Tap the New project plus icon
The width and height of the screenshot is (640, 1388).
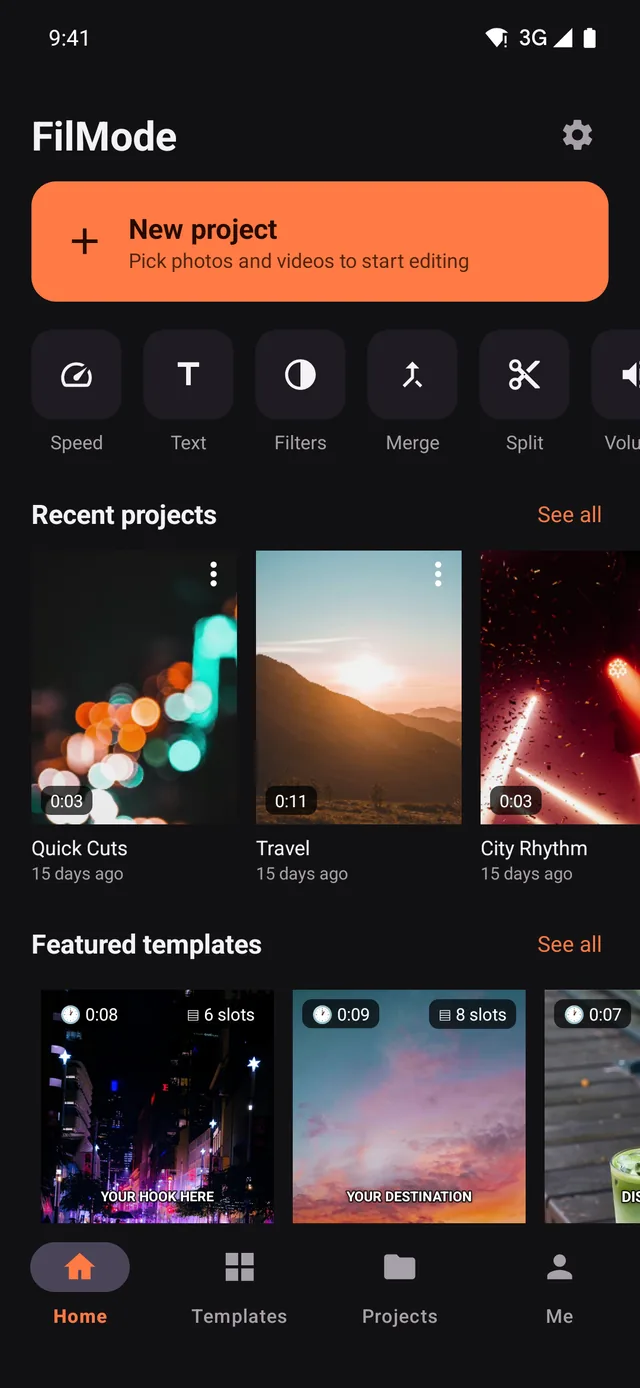(85, 241)
